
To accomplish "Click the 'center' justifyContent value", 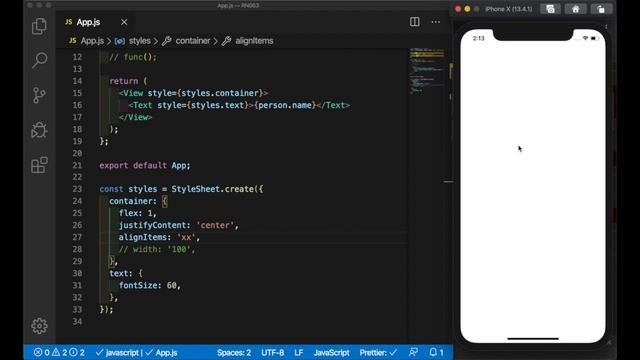I will pos(215,225).
